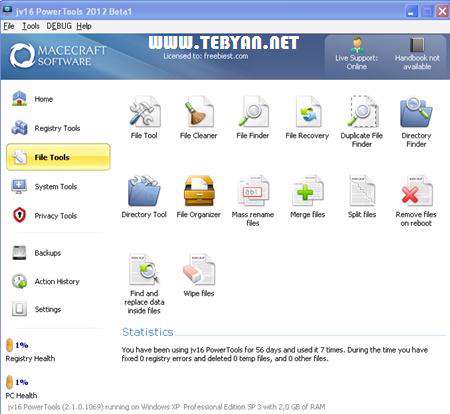Open the Help menu

click(x=84, y=26)
